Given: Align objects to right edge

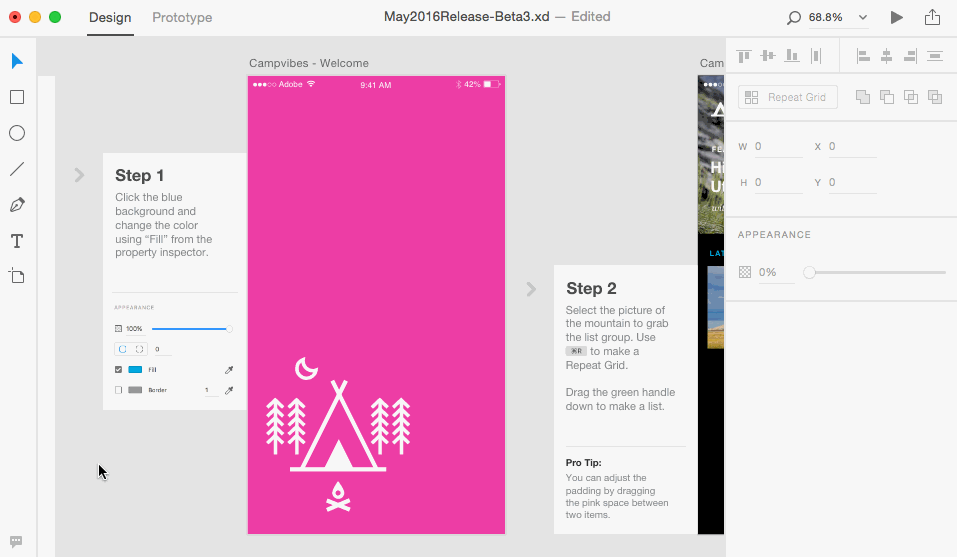Looking at the screenshot, I should click(910, 56).
